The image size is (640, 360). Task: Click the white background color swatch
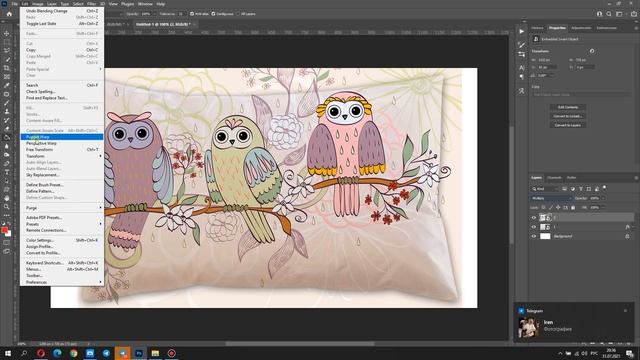(8, 234)
